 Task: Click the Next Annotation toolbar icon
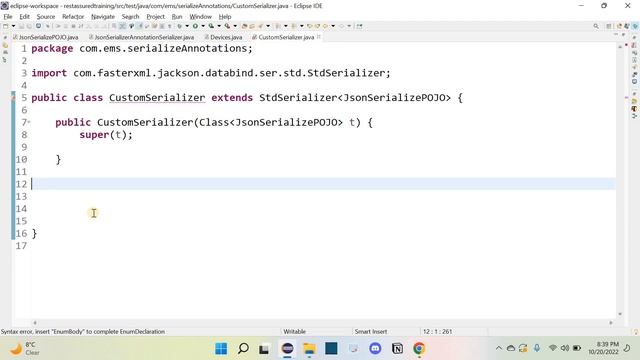[x=278, y=26]
